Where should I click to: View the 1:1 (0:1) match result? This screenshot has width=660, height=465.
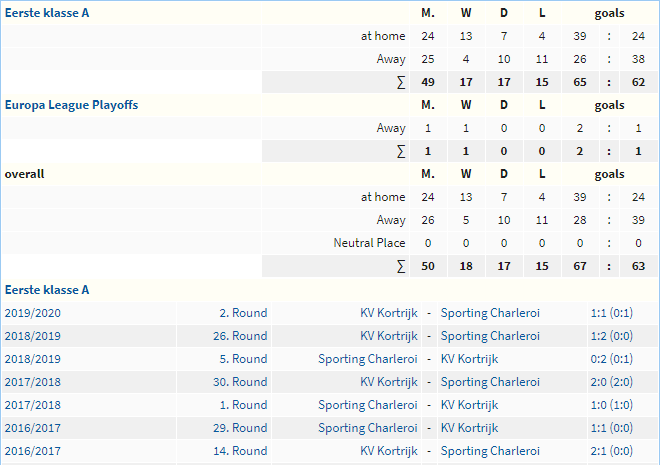(x=611, y=313)
